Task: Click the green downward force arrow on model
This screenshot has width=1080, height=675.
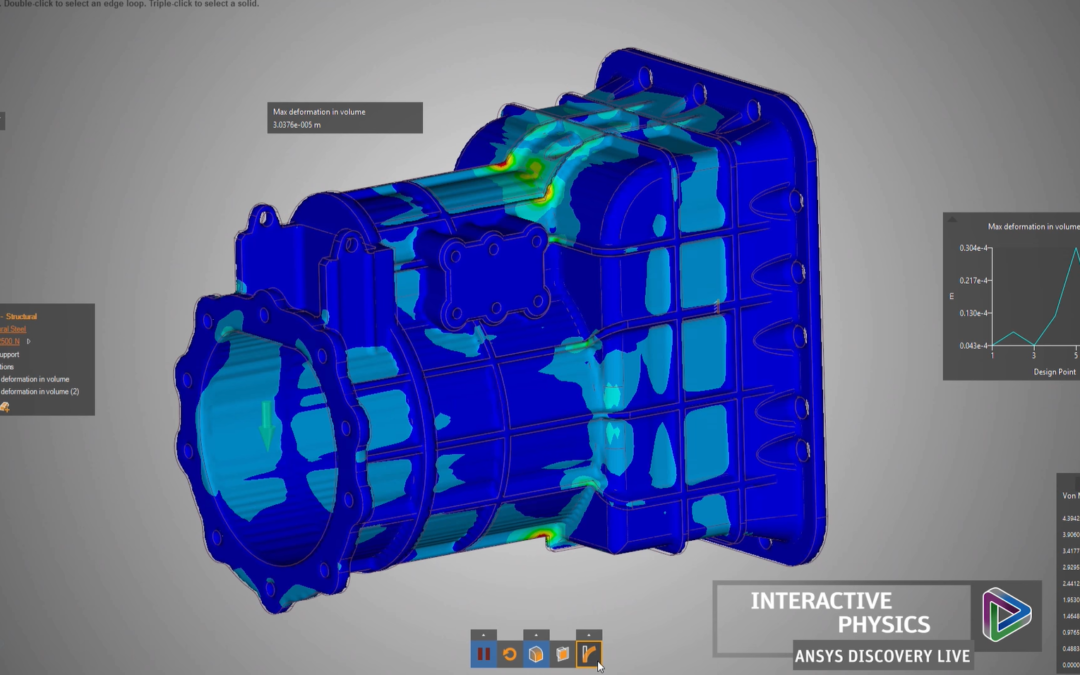Action: (267, 427)
